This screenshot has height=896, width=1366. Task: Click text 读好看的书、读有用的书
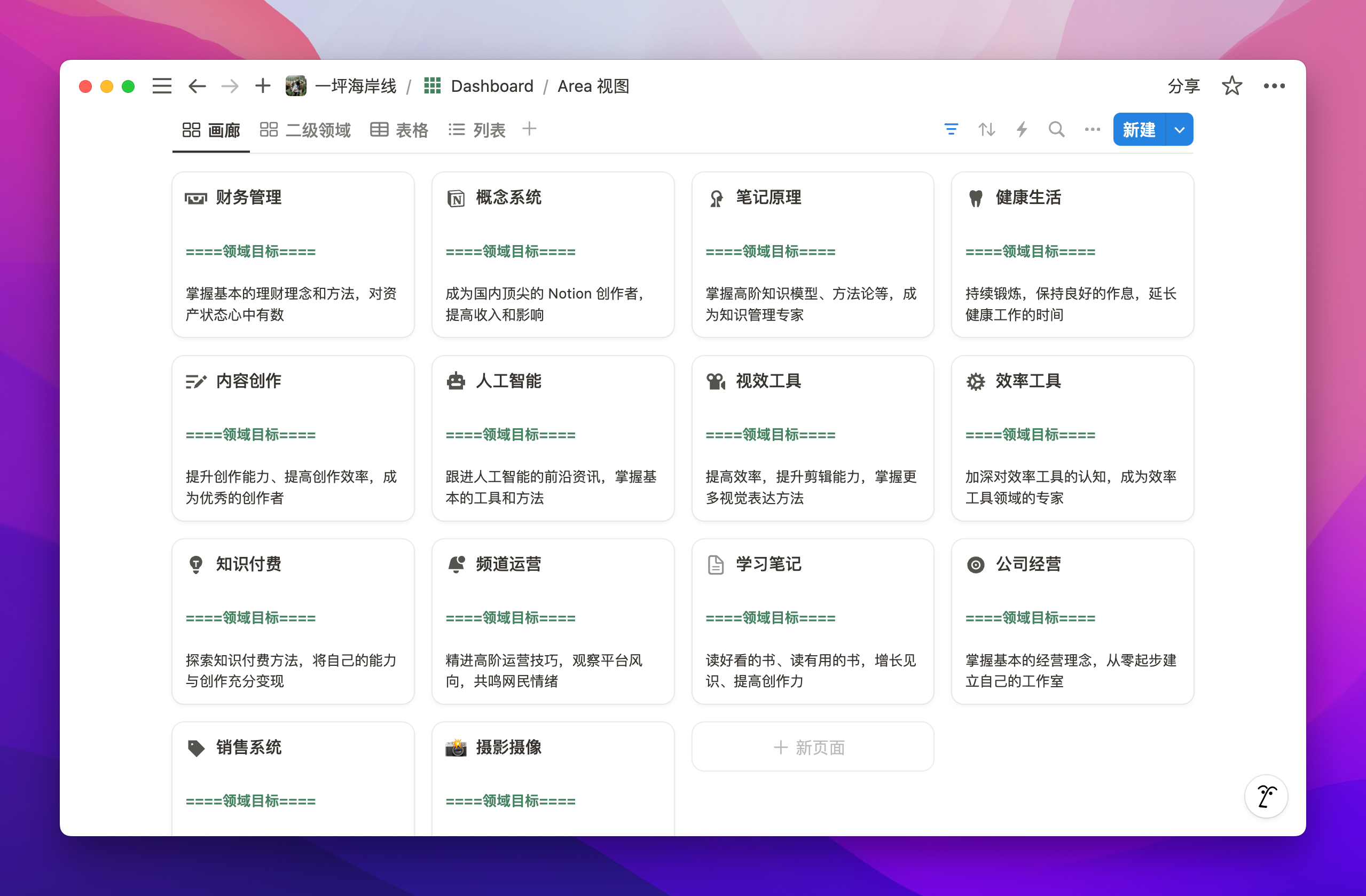coord(783,660)
